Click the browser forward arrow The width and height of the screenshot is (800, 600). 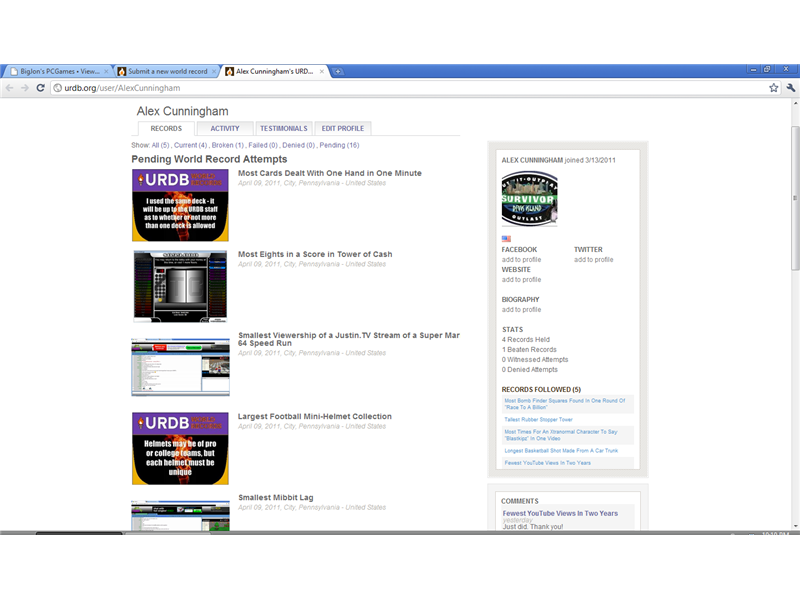pyautogui.click(x=24, y=88)
